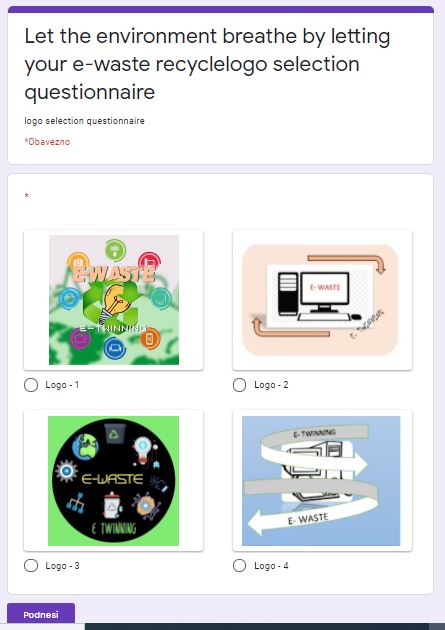Click the PC tower in Logo 2

[x=288, y=293]
